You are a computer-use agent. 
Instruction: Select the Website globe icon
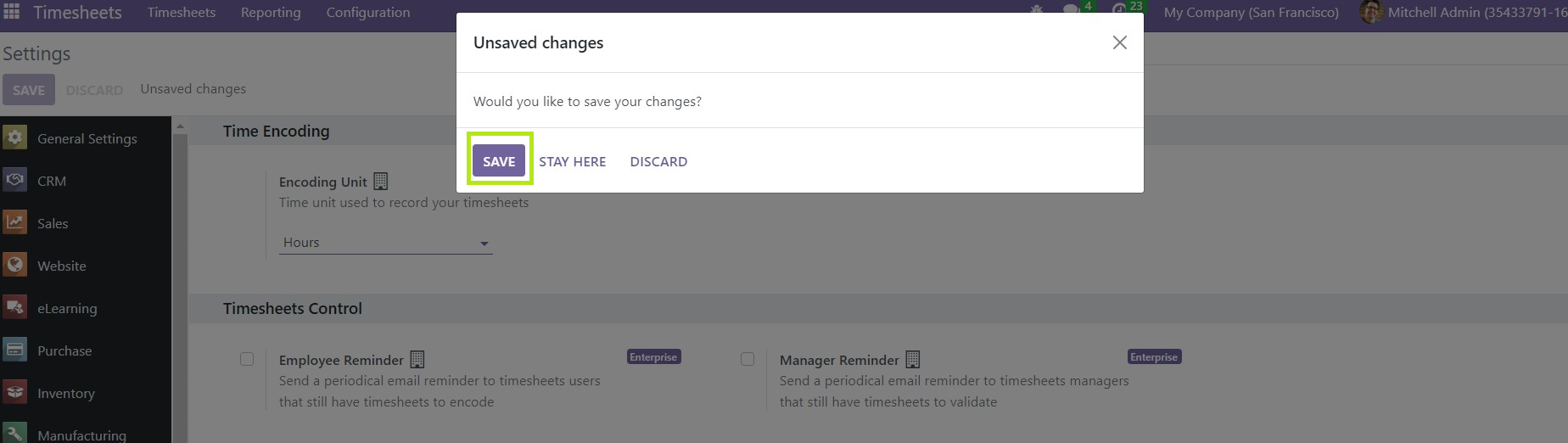click(x=14, y=265)
